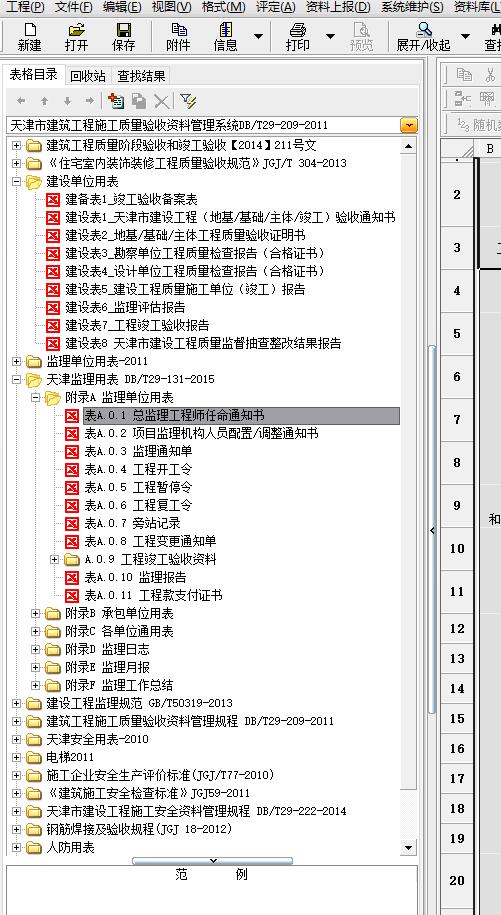The height and width of the screenshot is (915, 501).
Task: Open the standard selection dropdown orange arrow
Action: pos(409,125)
